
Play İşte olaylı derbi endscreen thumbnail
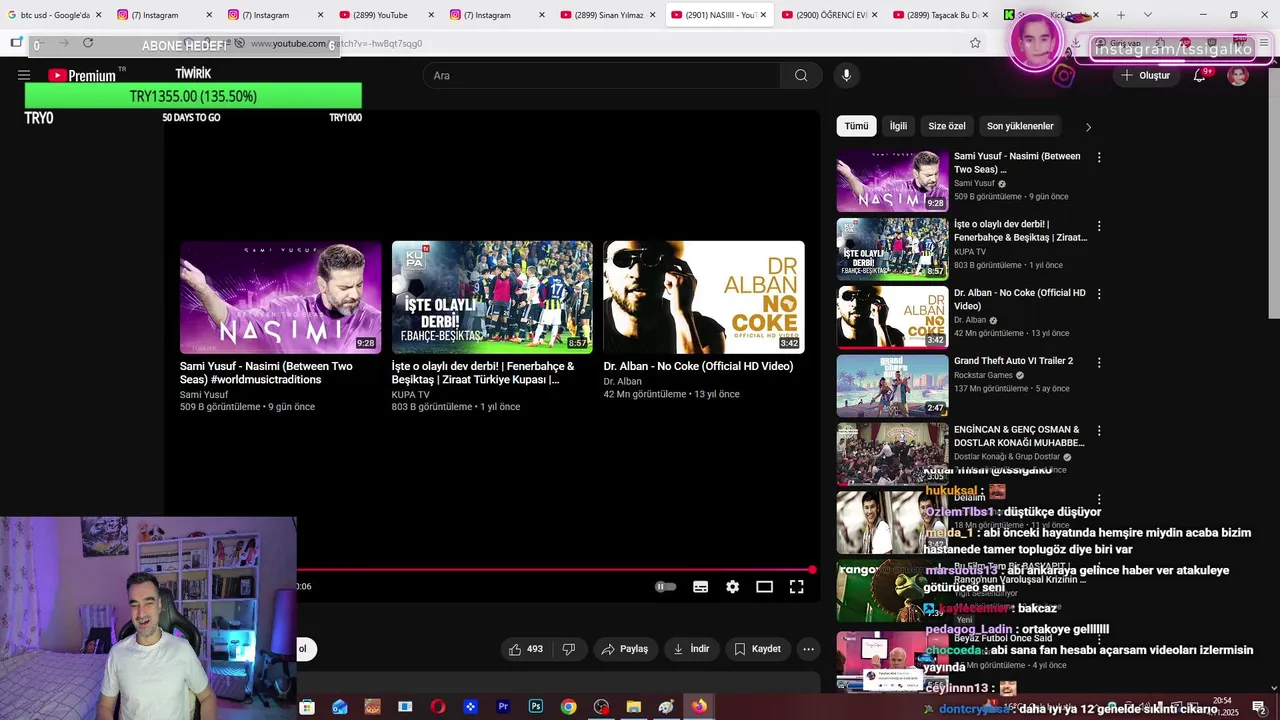point(492,297)
